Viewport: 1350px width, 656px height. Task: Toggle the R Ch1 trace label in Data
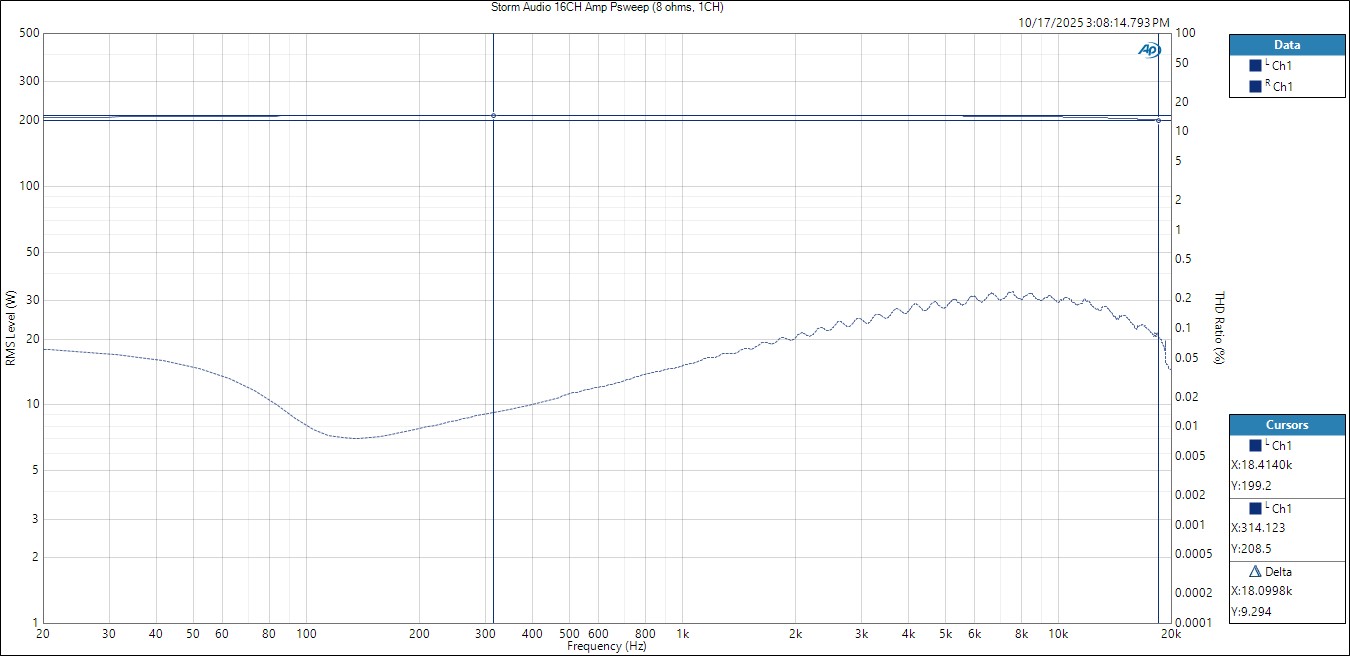tap(1281, 87)
